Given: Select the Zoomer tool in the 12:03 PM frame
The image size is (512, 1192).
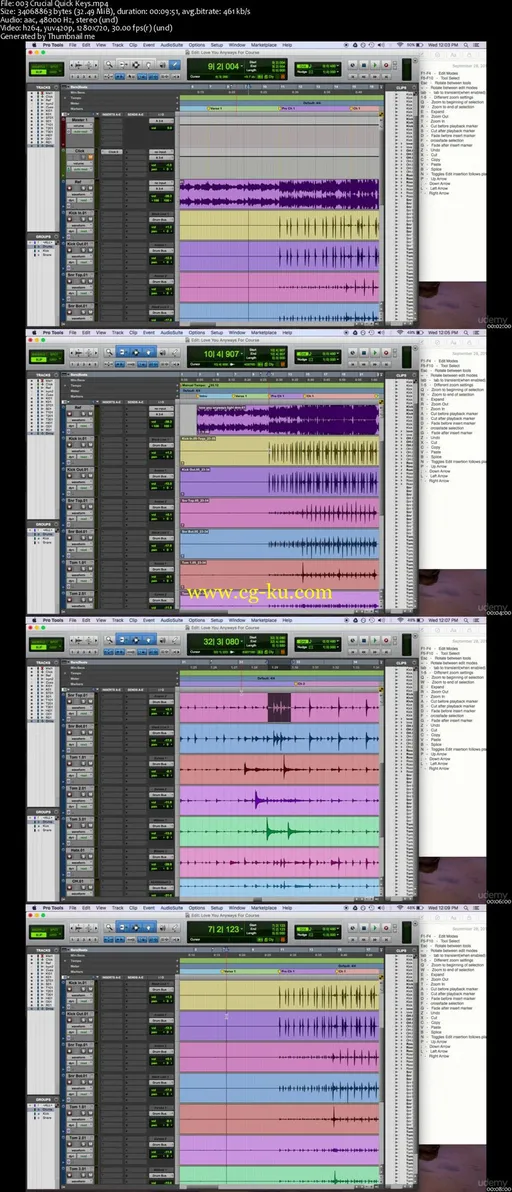Looking at the screenshot, I should tap(109, 64).
